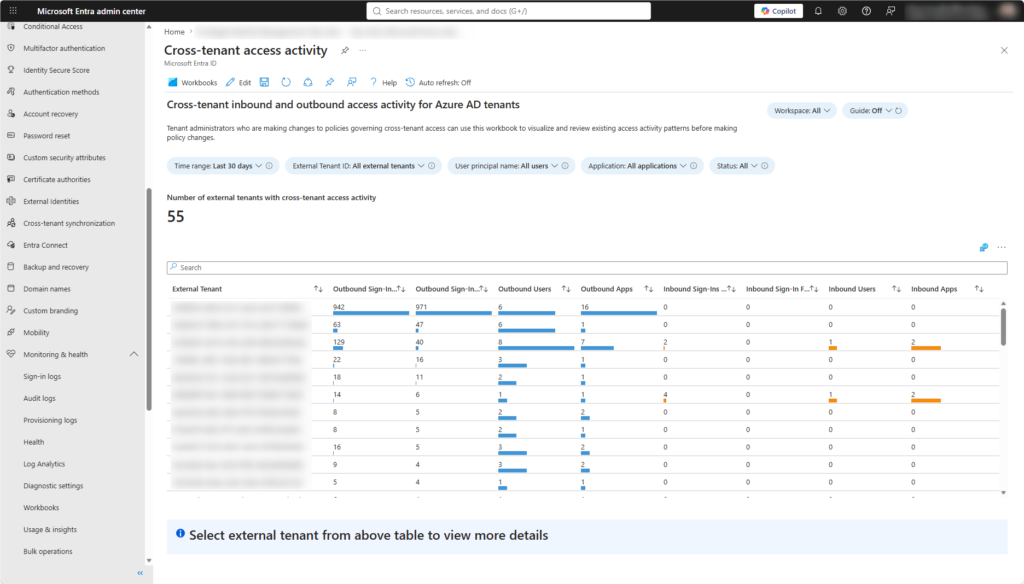Open Log Analytics in sidebar
This screenshot has height=584, width=1024.
(x=44, y=464)
